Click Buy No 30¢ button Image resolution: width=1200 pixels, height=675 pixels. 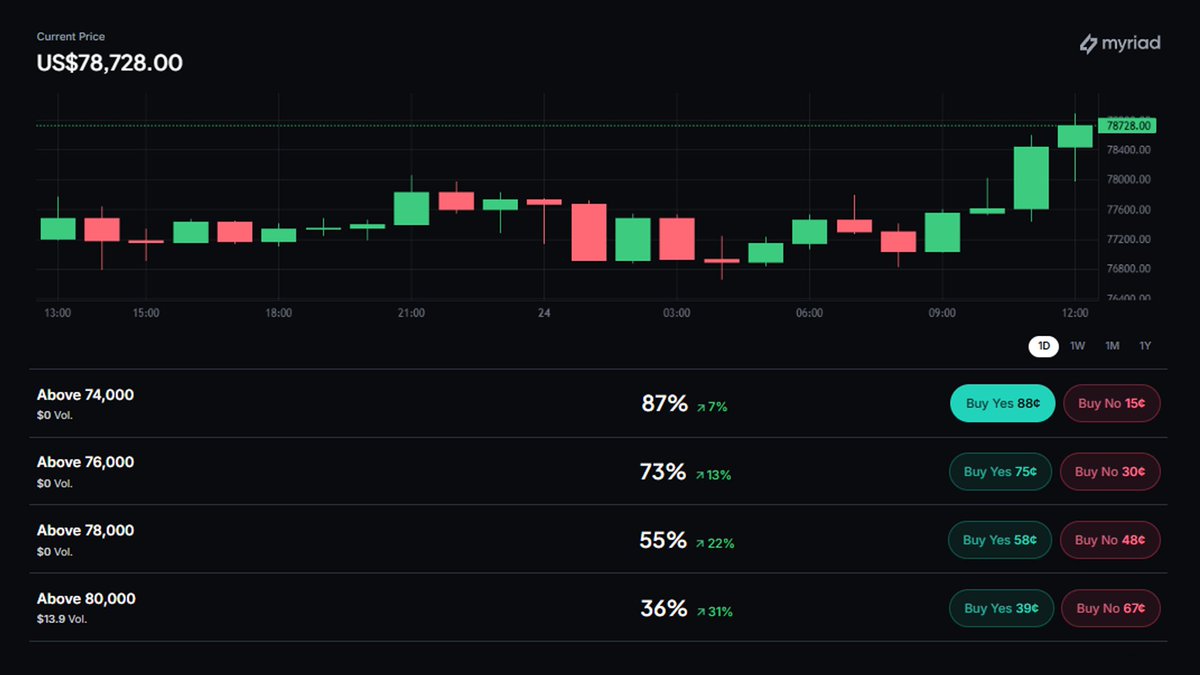tap(1110, 472)
